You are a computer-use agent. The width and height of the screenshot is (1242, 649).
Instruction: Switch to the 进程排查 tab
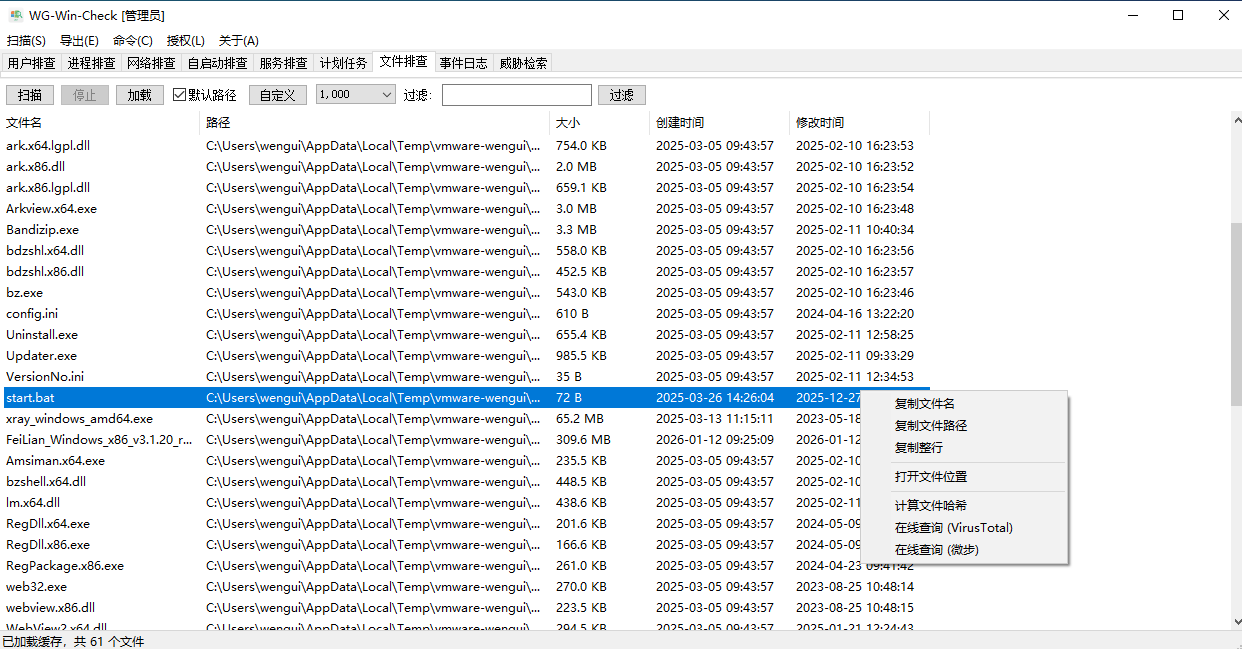[x=91, y=63]
